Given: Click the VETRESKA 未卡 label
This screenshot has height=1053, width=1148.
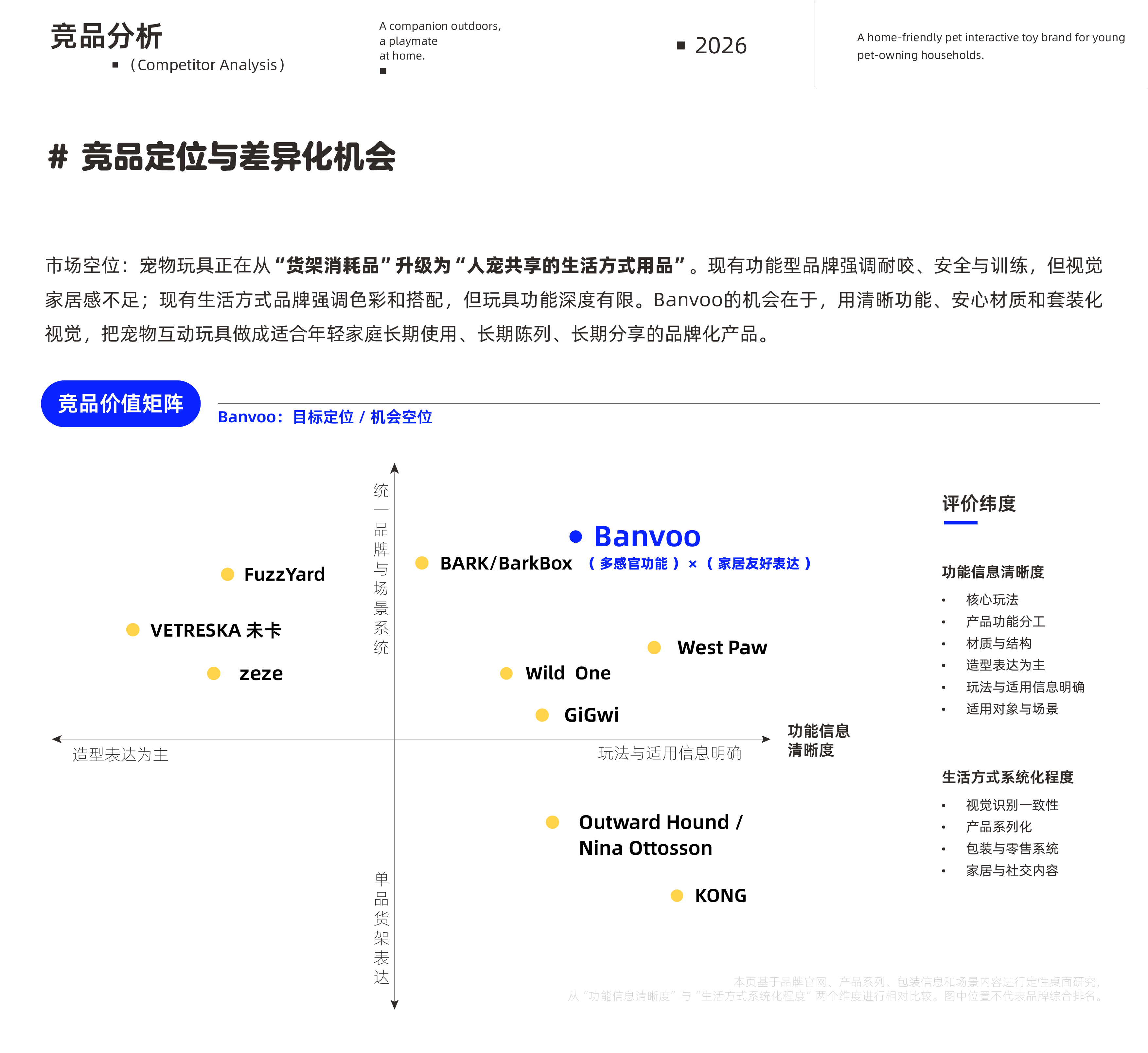Looking at the screenshot, I should (216, 630).
